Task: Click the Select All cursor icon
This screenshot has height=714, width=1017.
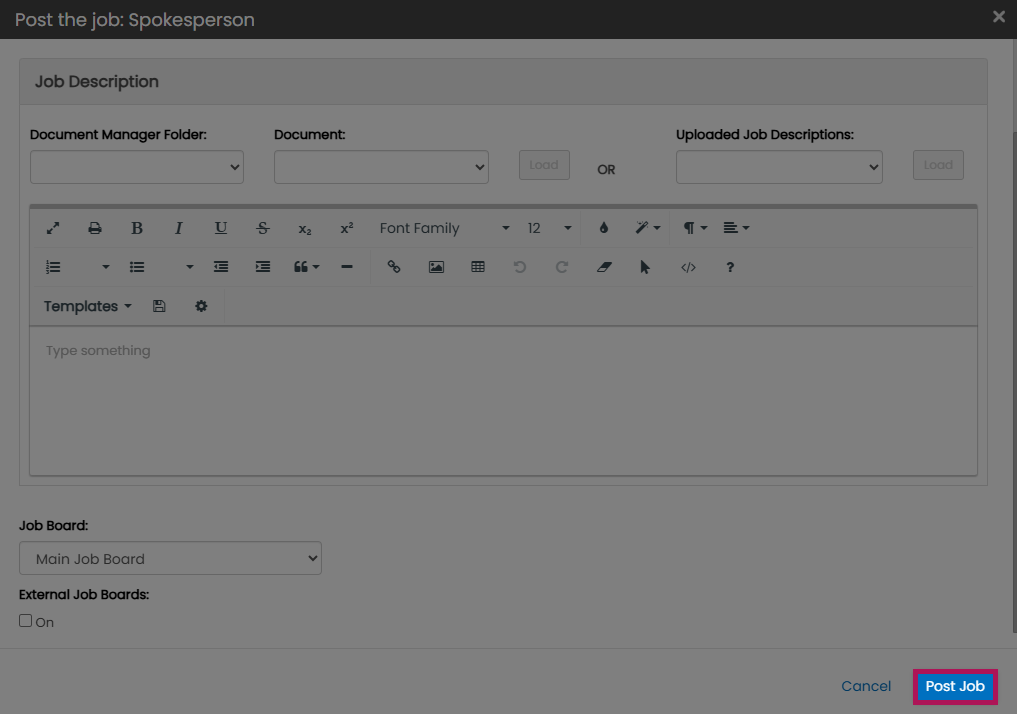Action: [645, 267]
